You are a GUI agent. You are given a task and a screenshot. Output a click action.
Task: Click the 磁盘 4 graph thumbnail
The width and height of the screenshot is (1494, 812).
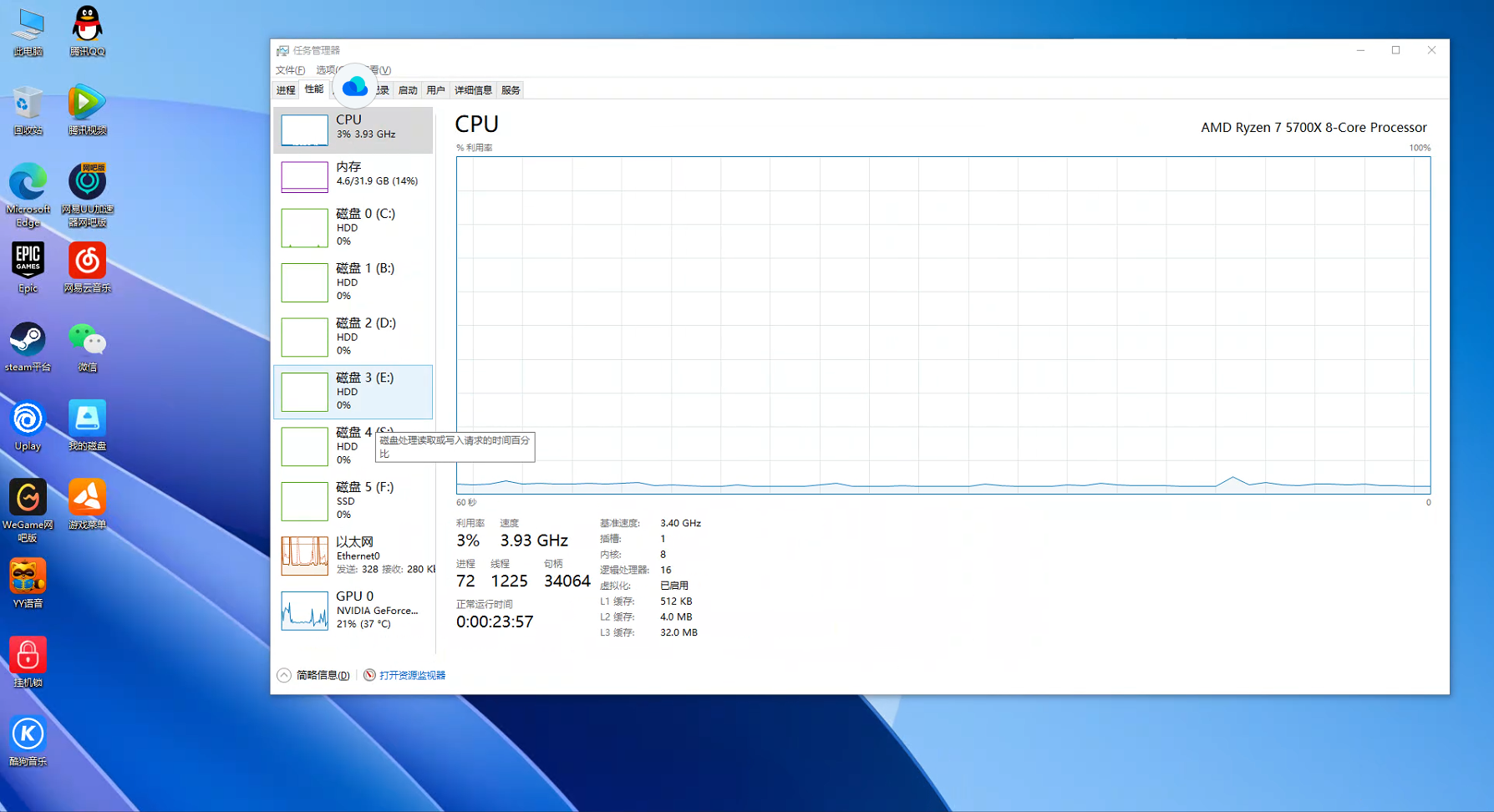[304, 446]
